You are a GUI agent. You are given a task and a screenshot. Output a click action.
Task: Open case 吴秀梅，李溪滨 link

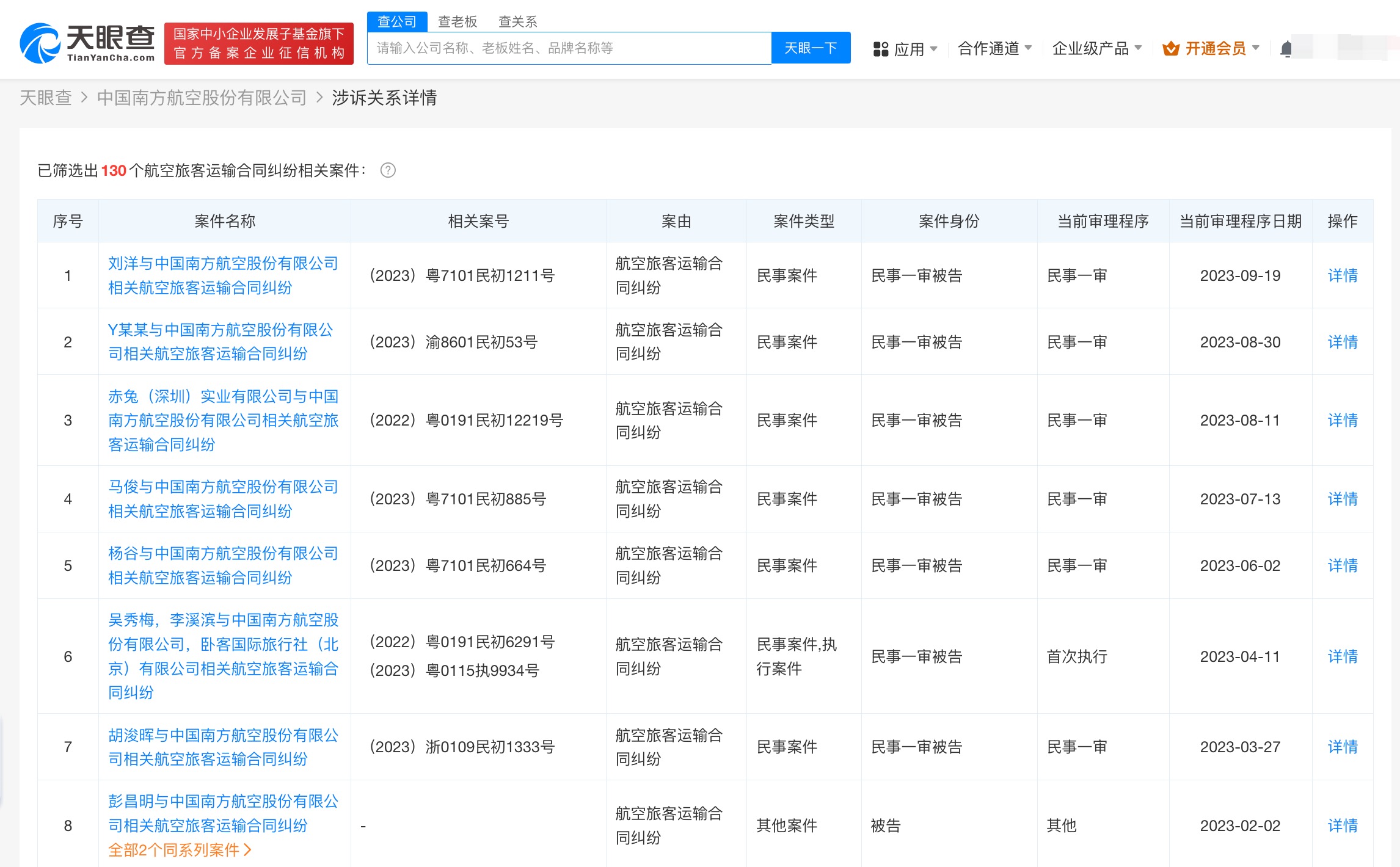223,656
